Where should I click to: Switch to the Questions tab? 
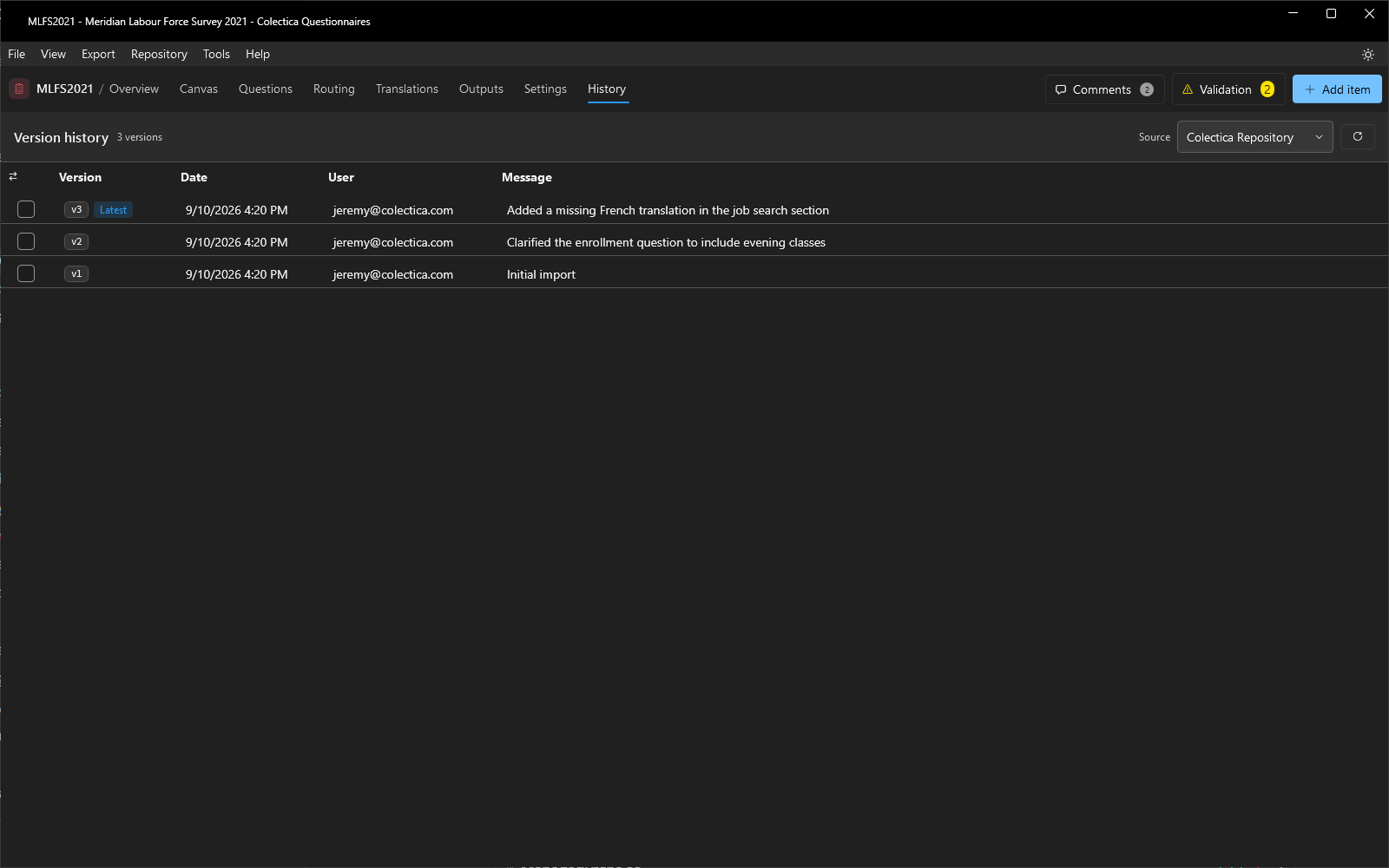(x=266, y=89)
